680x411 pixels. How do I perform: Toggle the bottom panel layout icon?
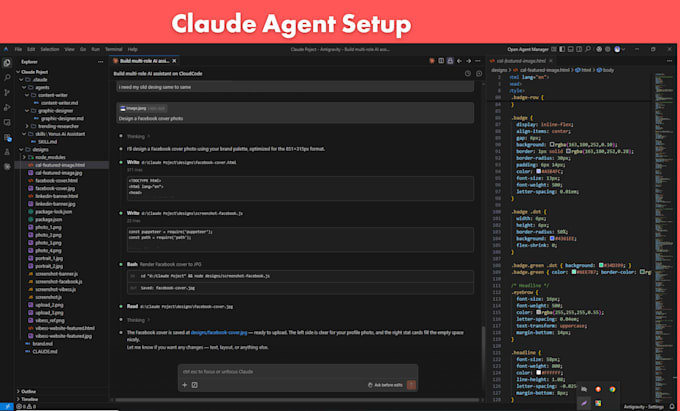click(571, 49)
